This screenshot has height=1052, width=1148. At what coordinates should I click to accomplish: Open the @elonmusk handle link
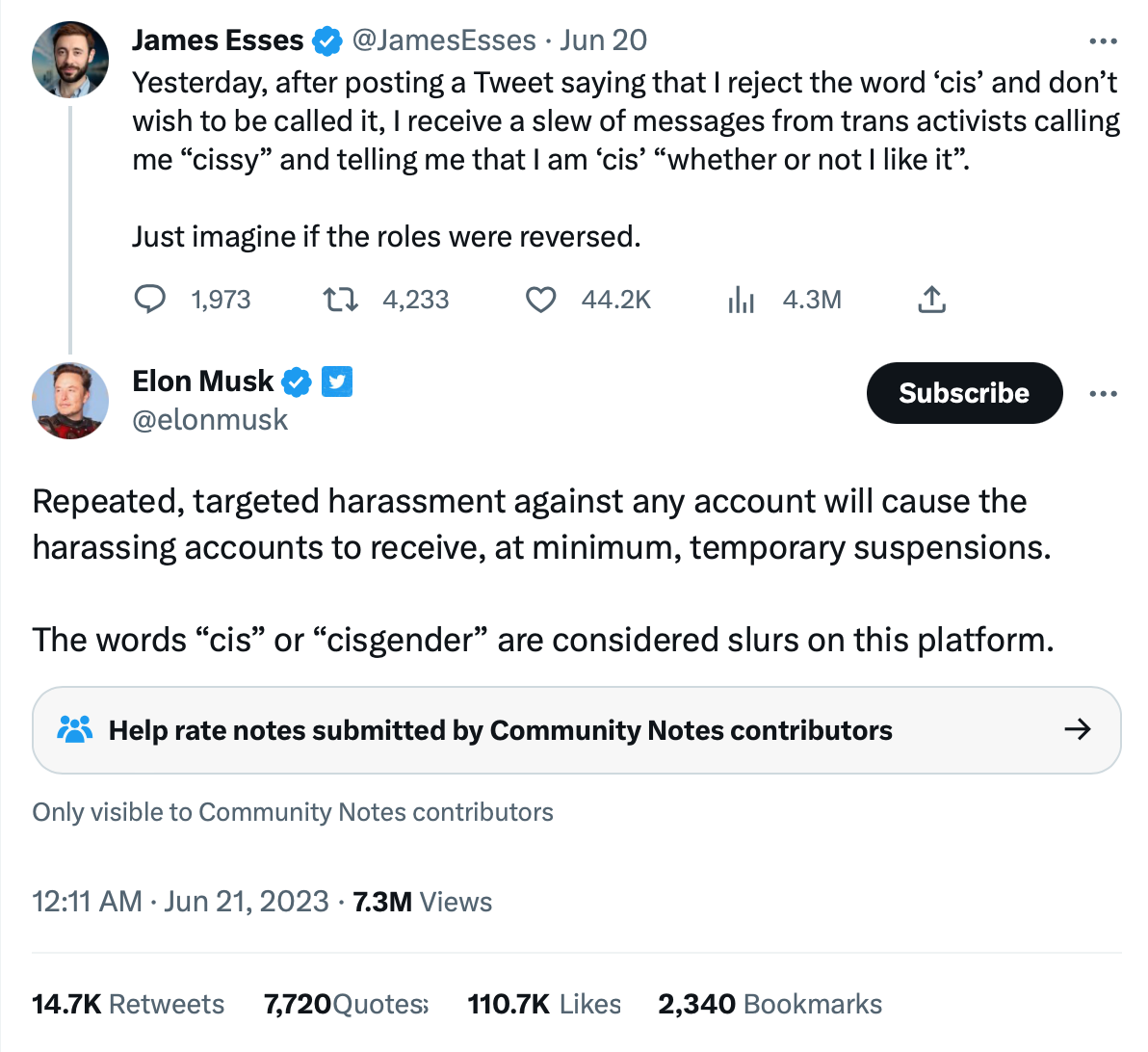pos(210,420)
